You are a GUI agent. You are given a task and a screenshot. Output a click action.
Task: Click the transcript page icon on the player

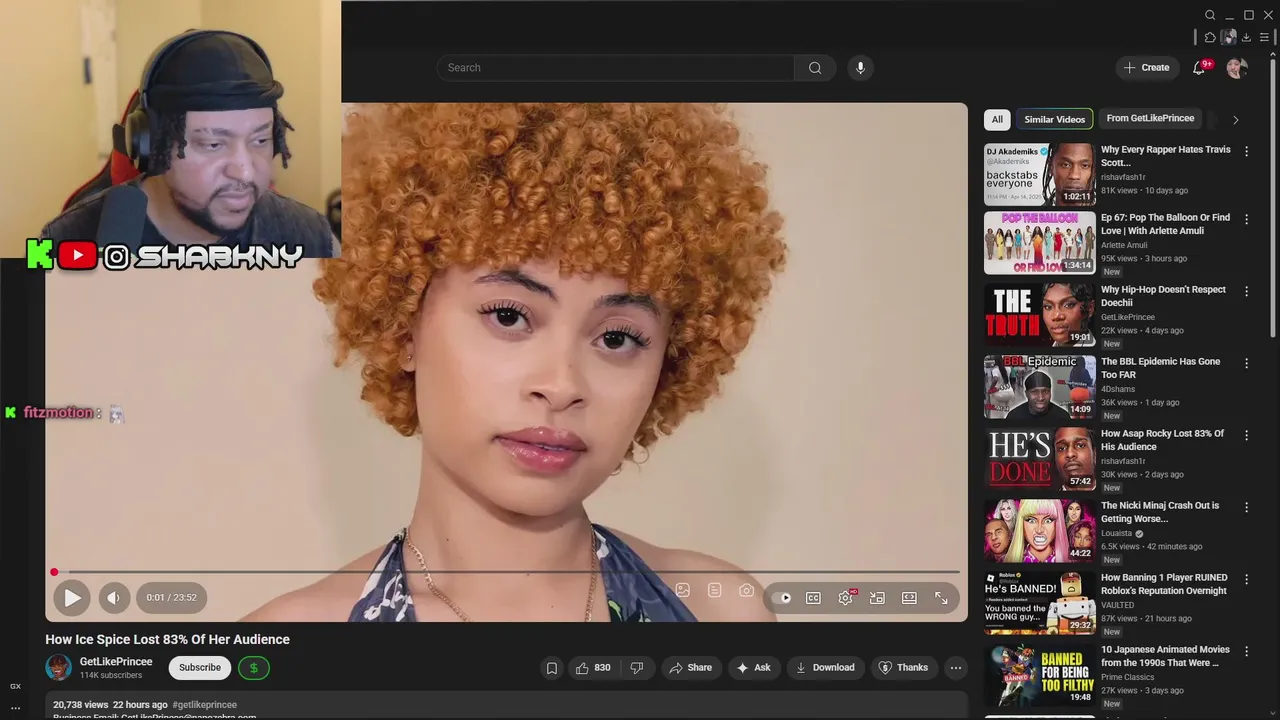coord(714,591)
